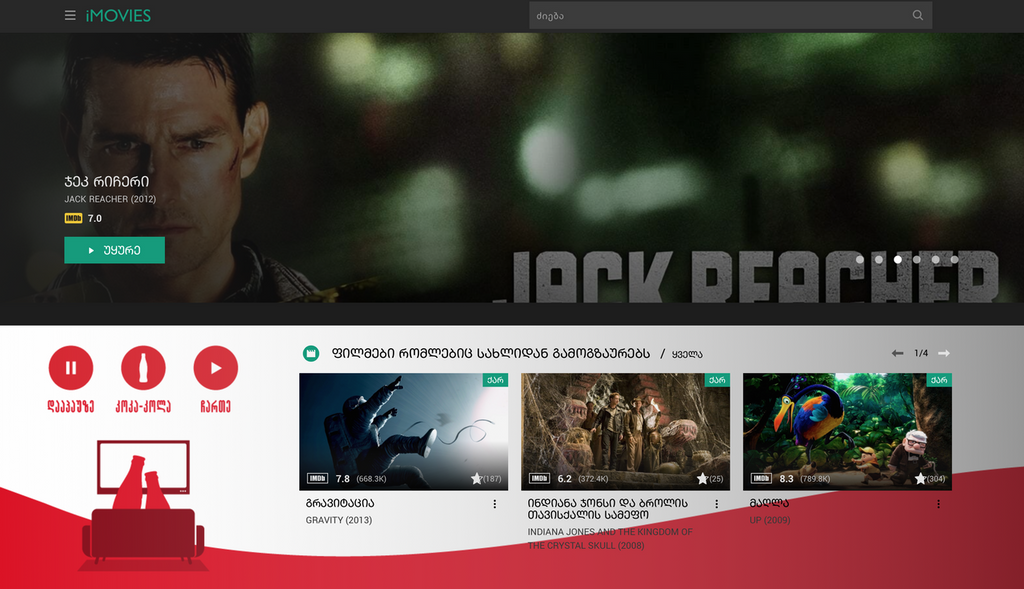Open the Jack Reacher (2012) title

pos(110,199)
